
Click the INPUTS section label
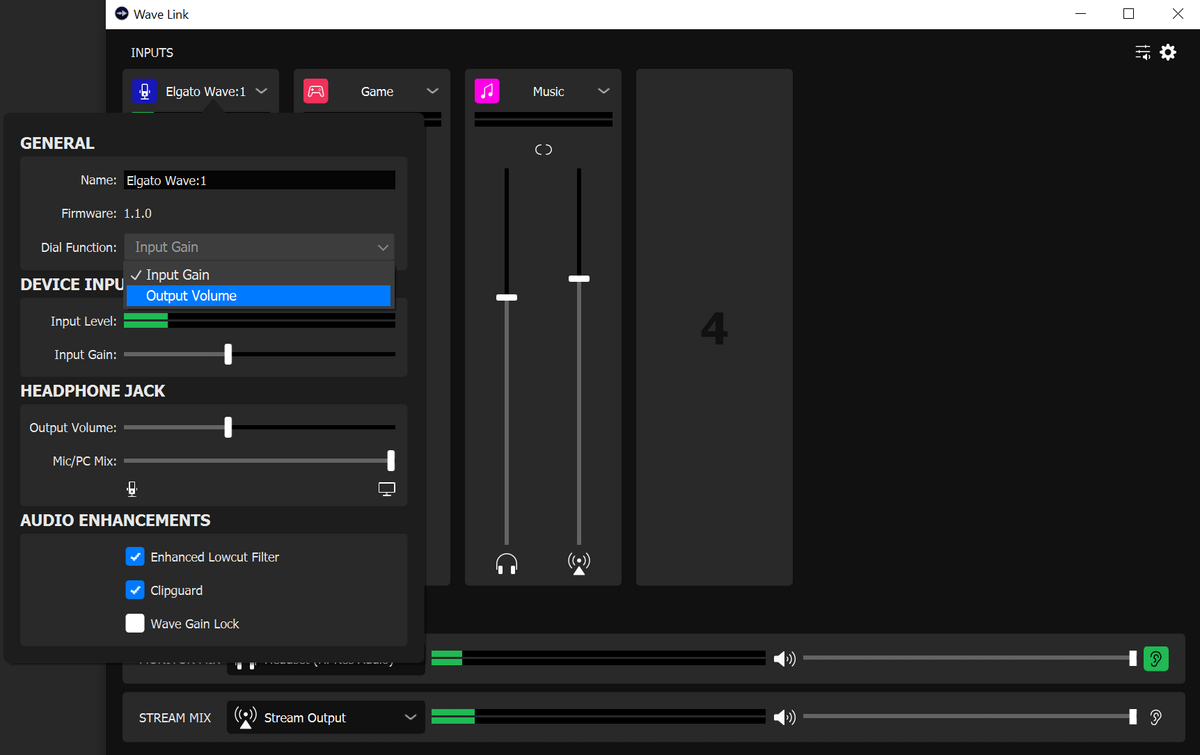152,53
